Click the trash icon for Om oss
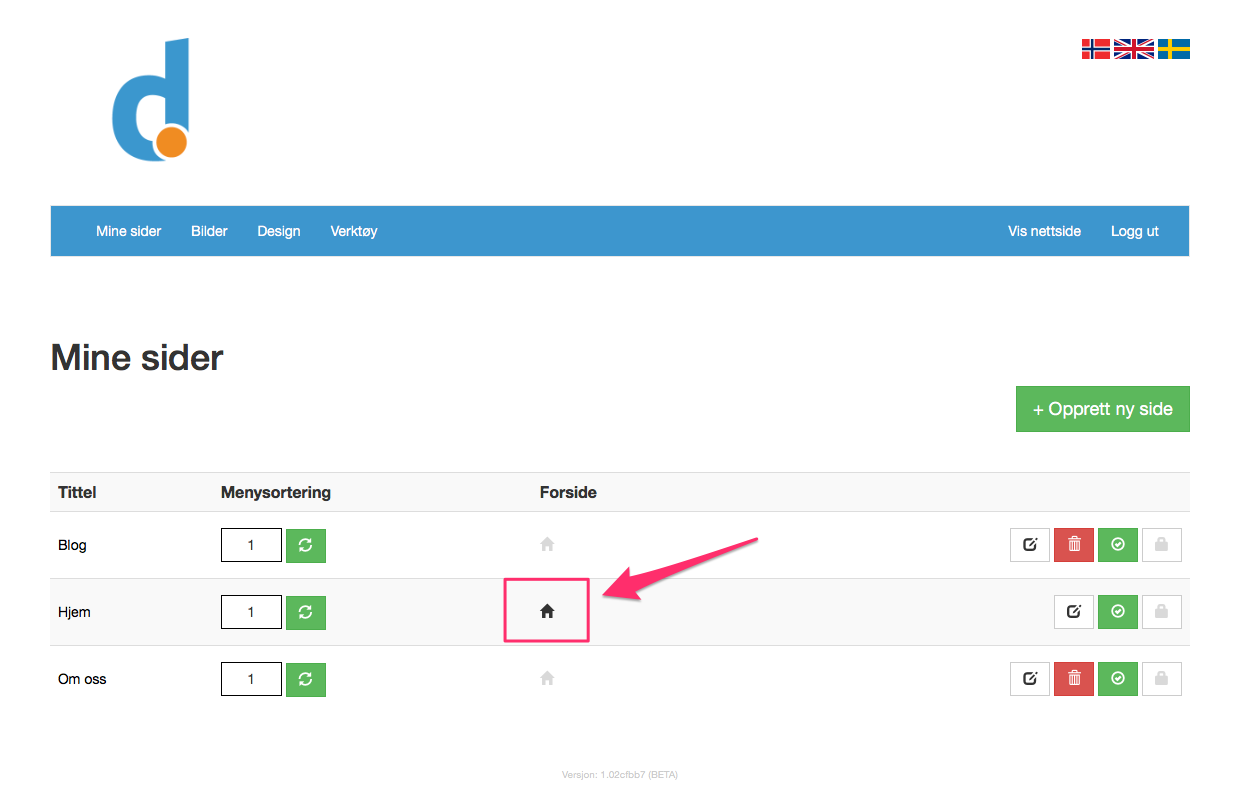 pyautogui.click(x=1074, y=679)
